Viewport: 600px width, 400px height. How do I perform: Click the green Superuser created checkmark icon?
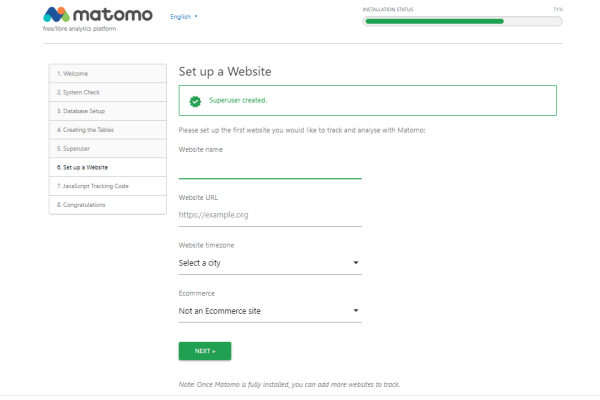click(x=195, y=101)
